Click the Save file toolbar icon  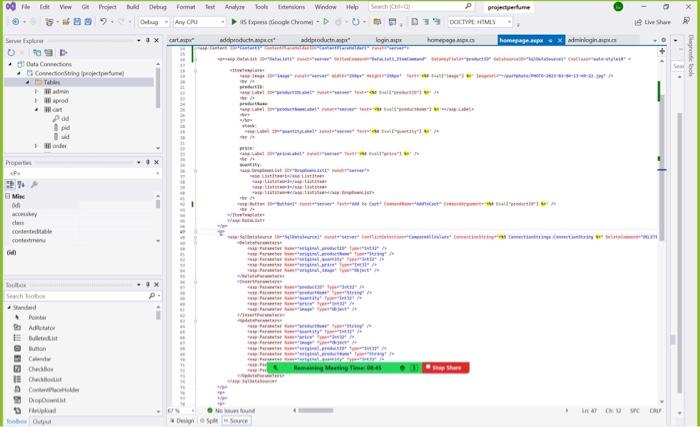77,22
